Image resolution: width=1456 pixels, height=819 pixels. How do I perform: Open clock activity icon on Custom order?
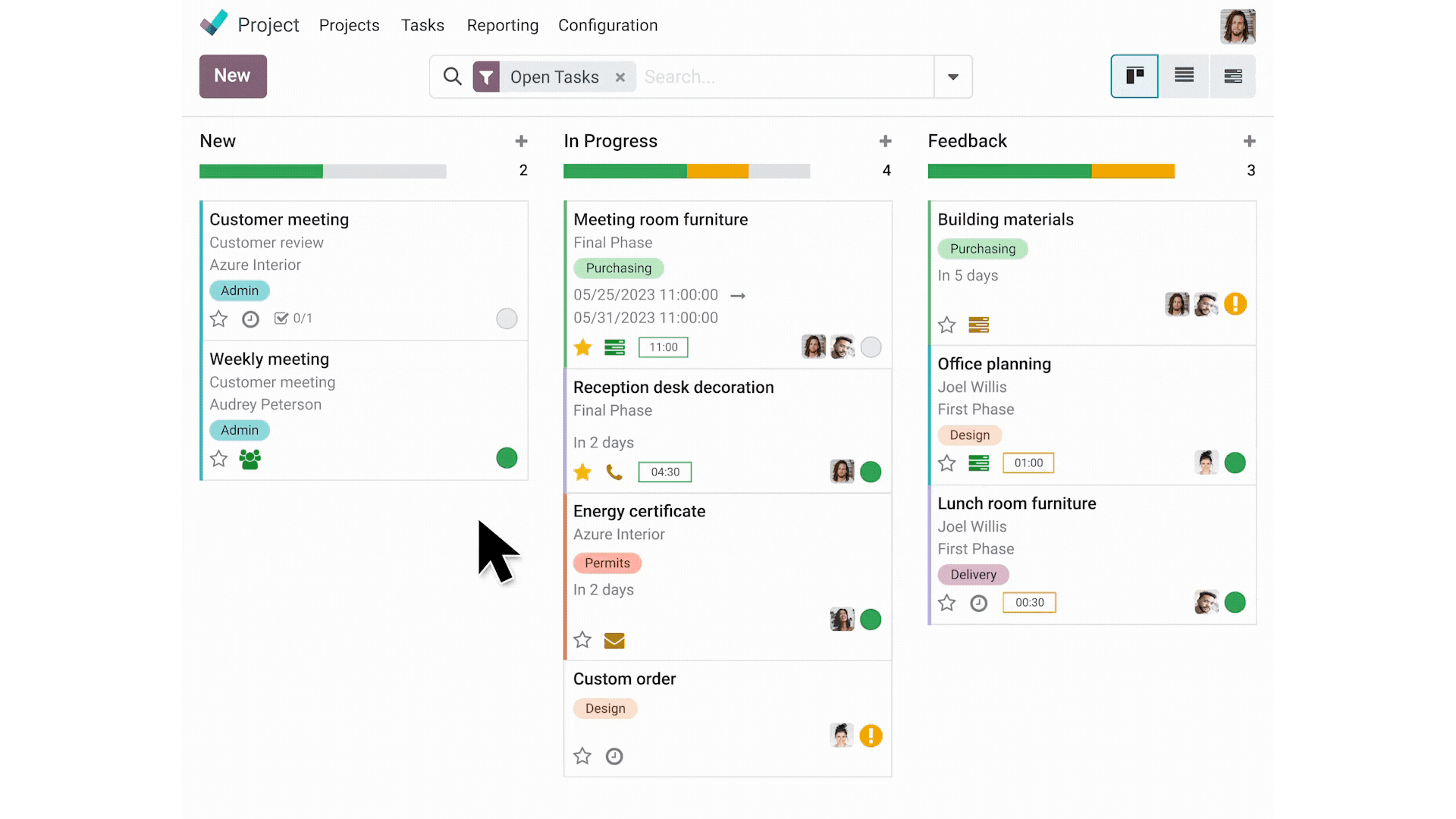(614, 756)
